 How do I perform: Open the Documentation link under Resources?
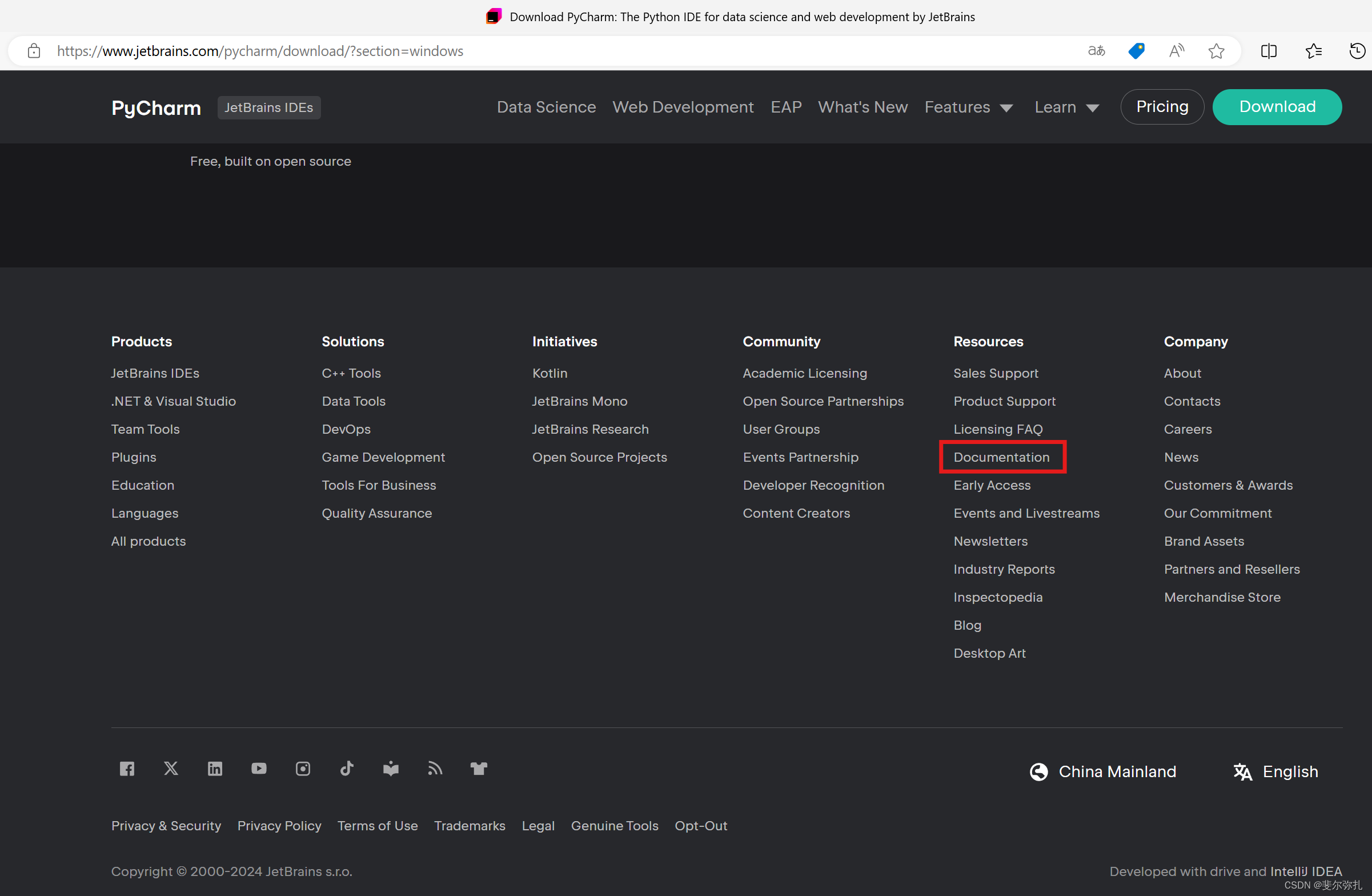(x=1001, y=457)
